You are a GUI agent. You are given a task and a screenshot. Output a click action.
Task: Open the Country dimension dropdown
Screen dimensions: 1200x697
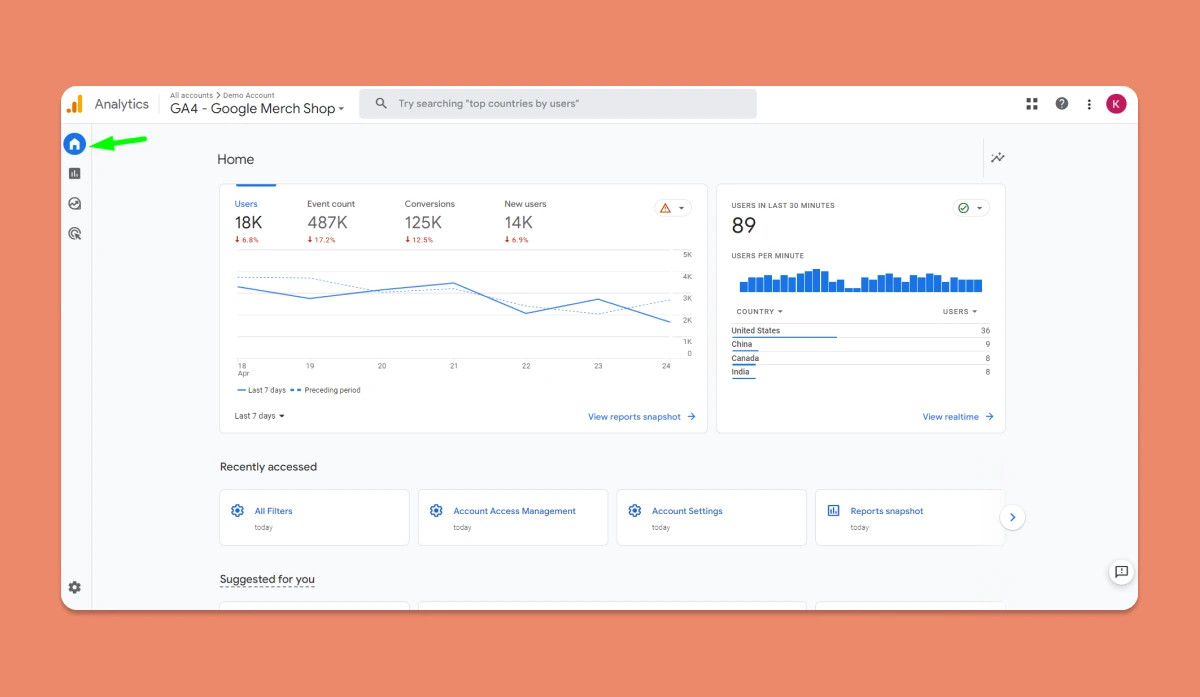click(760, 311)
